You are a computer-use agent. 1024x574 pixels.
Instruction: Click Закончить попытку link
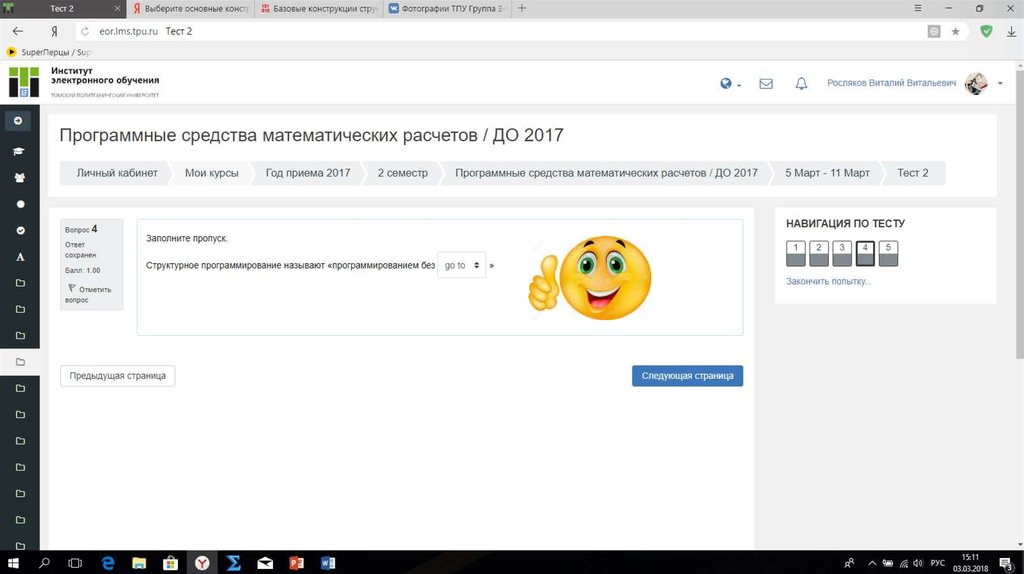[x=828, y=281]
